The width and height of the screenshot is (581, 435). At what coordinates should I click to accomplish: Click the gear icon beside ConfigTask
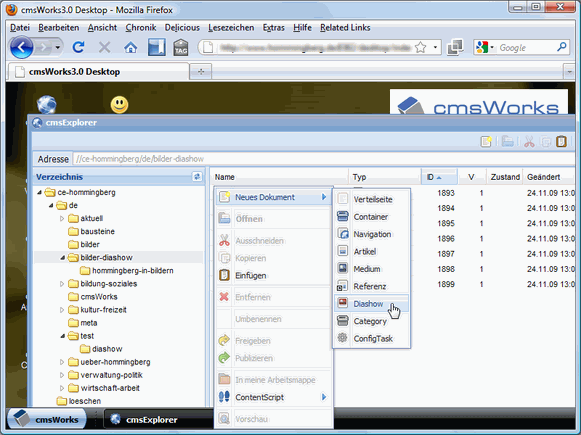tap(343, 338)
